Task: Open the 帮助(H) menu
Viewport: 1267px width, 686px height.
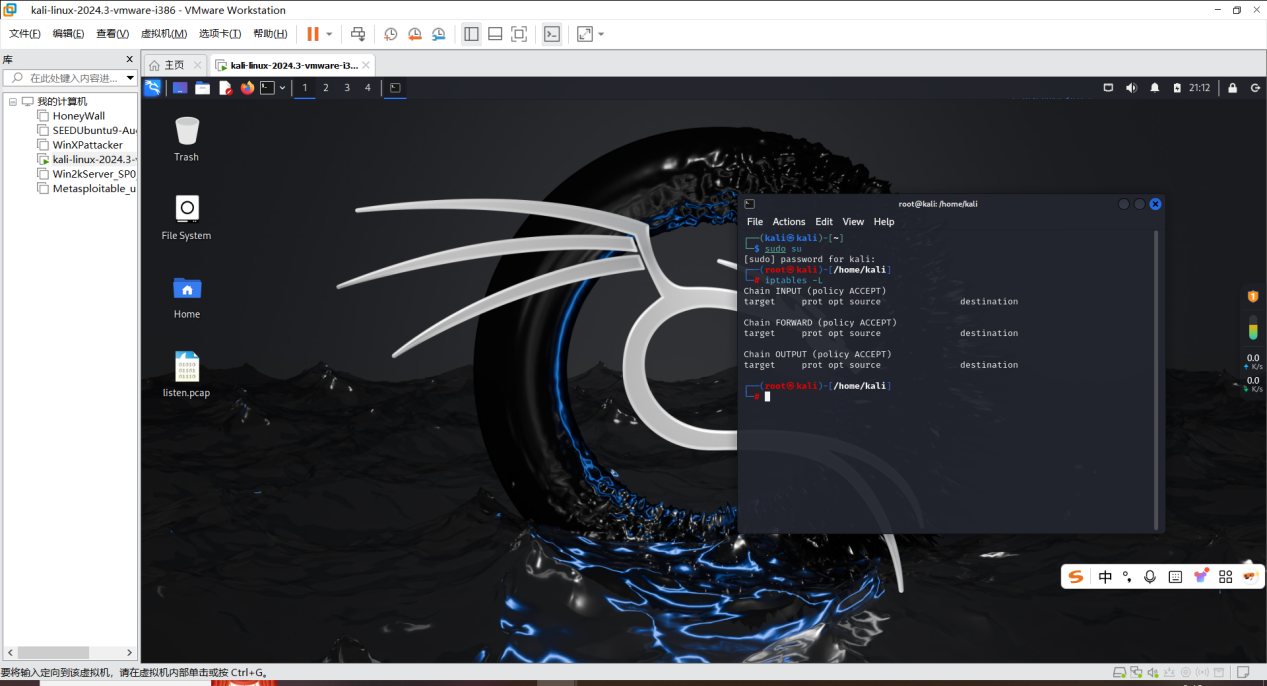Action: pyautogui.click(x=270, y=34)
